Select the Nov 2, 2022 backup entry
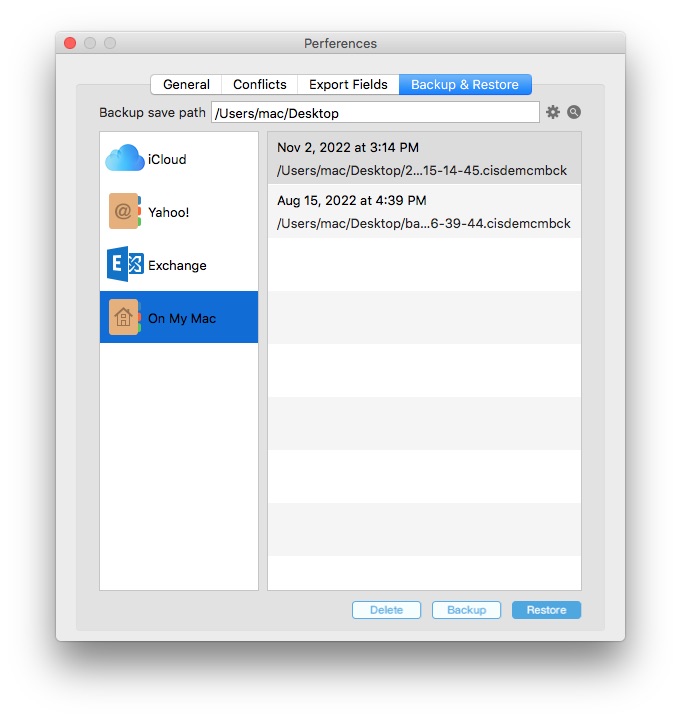This screenshot has width=681, height=721. click(424, 158)
